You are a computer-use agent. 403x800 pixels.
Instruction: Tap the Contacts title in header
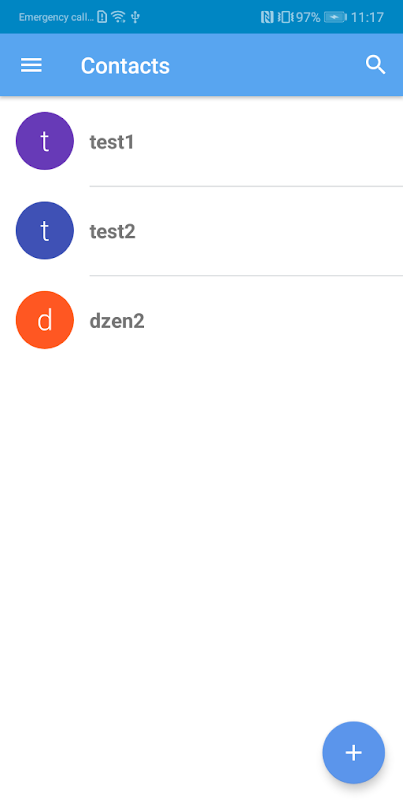(x=125, y=65)
